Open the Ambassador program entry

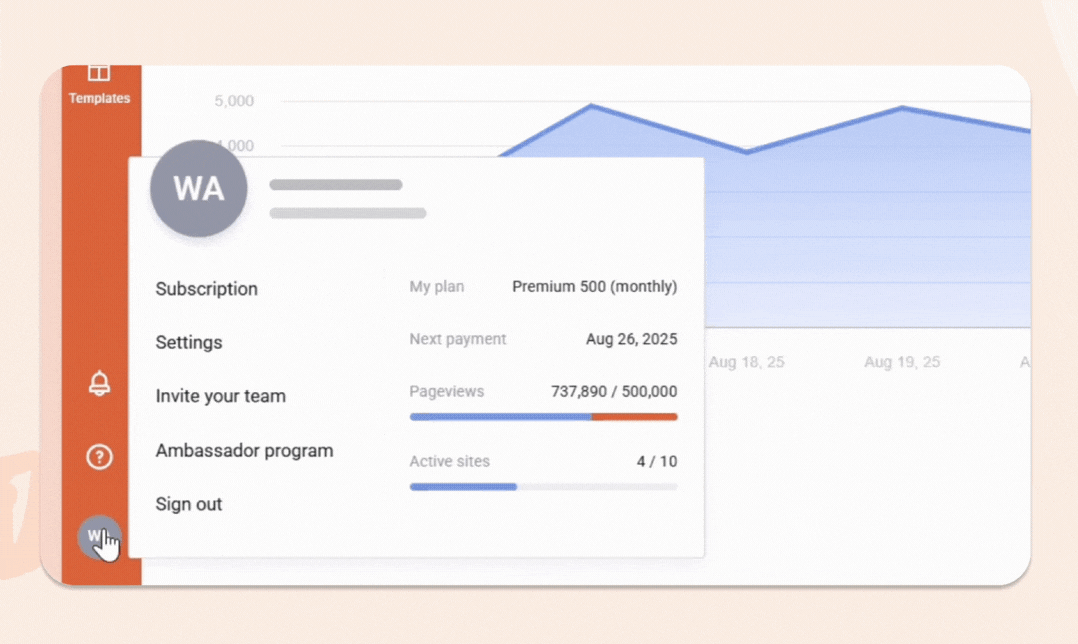245,450
